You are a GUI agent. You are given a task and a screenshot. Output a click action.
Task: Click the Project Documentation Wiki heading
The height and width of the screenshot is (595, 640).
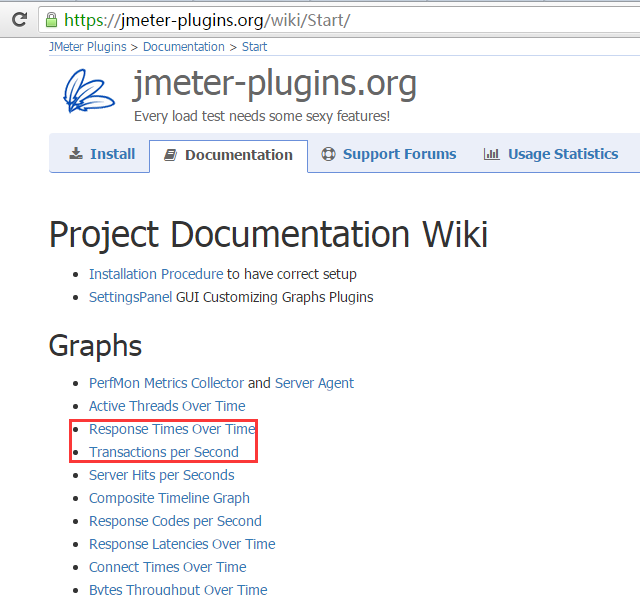click(269, 234)
